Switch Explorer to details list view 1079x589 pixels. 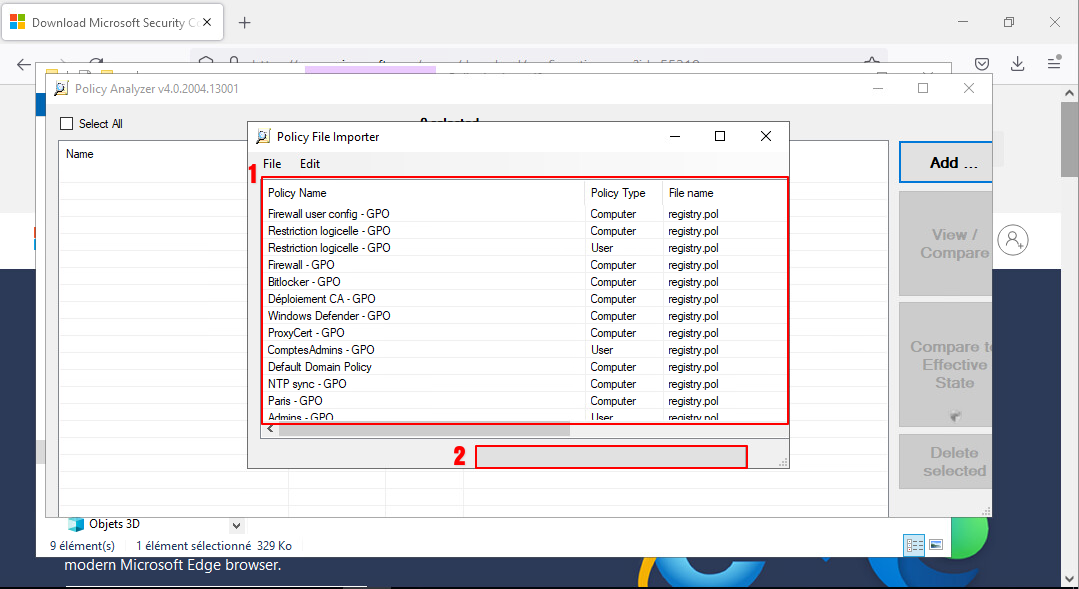pyautogui.click(x=914, y=545)
